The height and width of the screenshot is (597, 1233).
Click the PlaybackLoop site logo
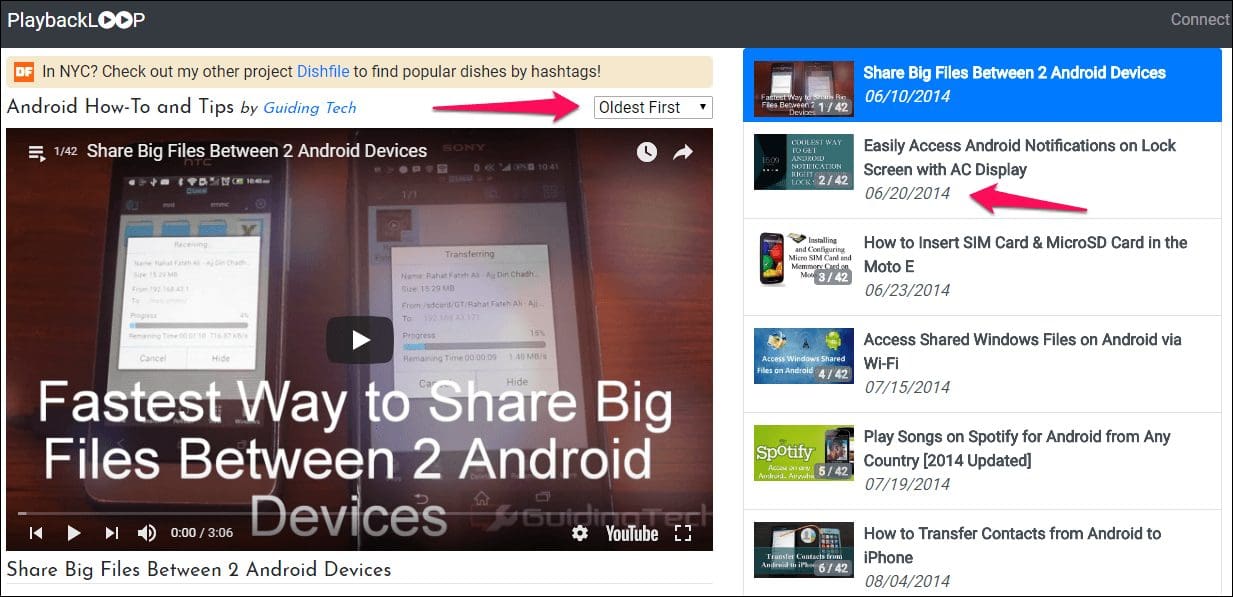coord(75,18)
